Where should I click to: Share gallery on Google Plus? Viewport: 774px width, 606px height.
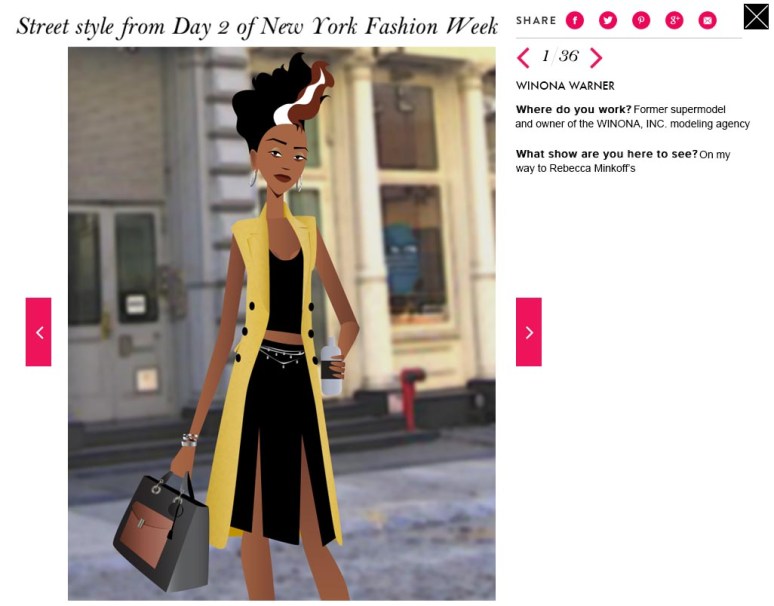point(674,20)
